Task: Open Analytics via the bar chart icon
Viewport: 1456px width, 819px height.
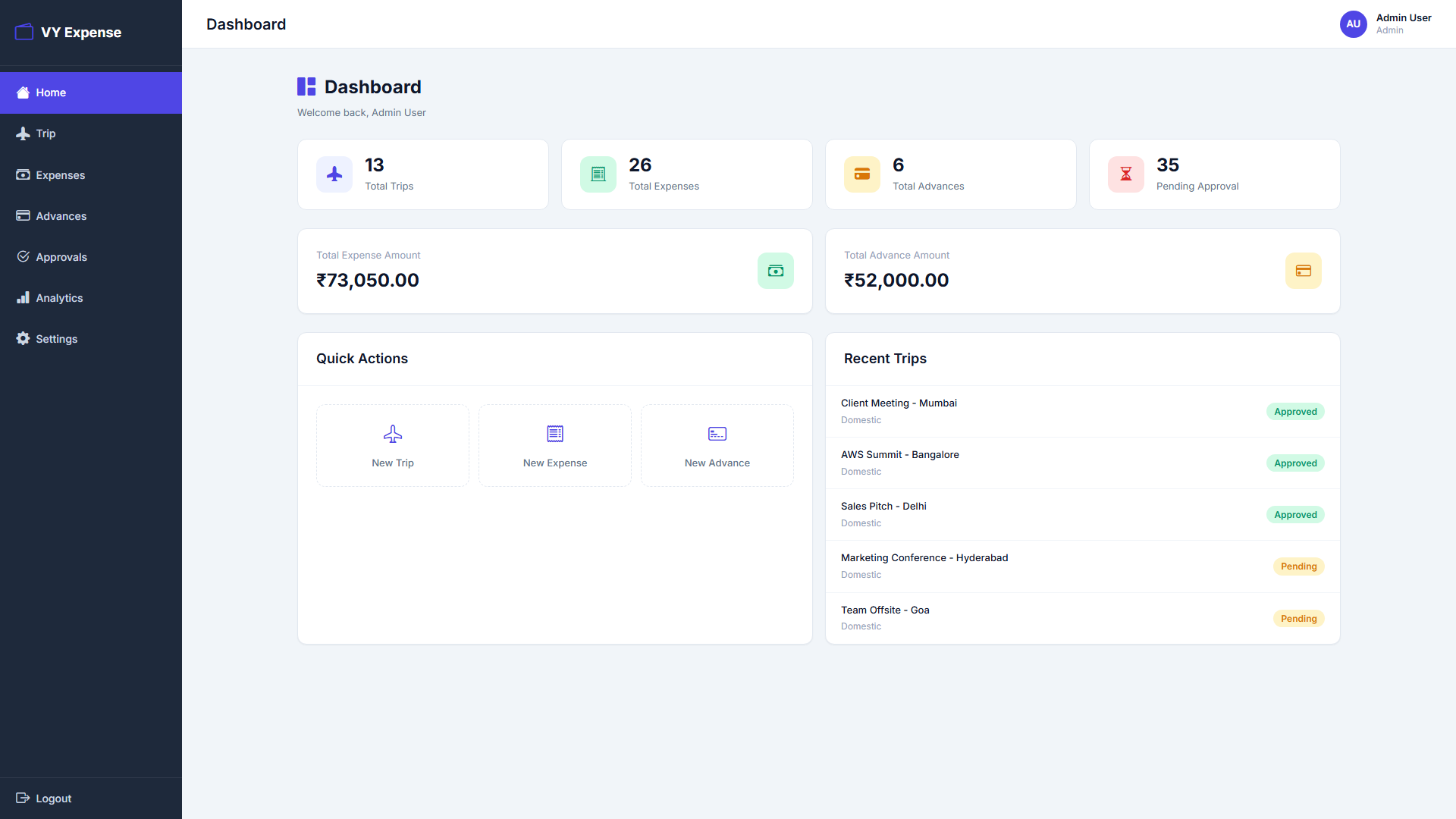Action: (23, 297)
